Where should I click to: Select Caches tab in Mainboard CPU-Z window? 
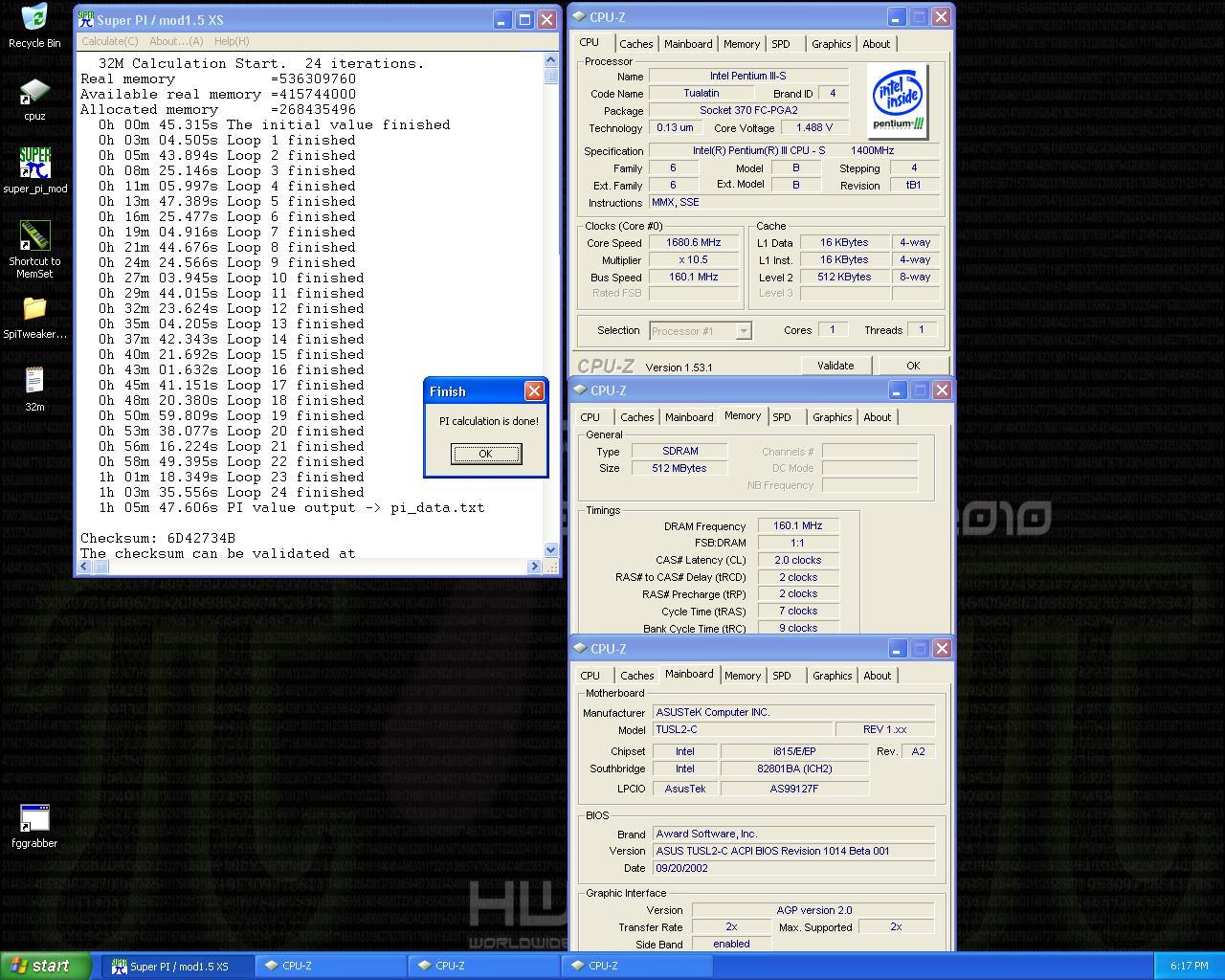pos(636,676)
